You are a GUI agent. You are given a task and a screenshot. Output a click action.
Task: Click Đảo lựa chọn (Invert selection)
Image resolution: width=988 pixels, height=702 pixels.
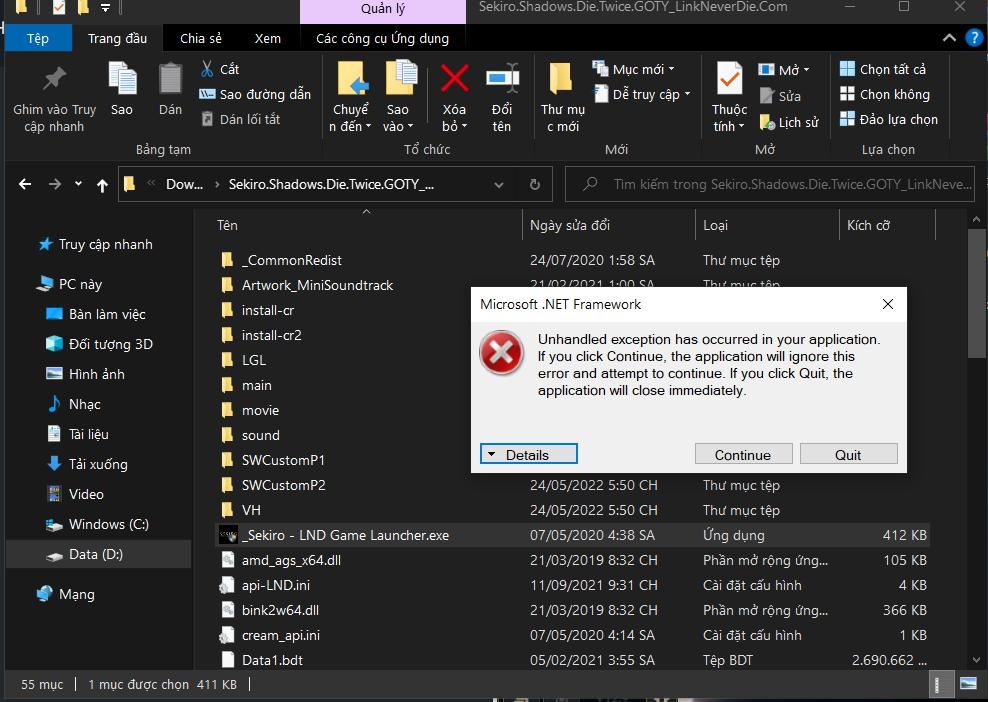pos(889,120)
